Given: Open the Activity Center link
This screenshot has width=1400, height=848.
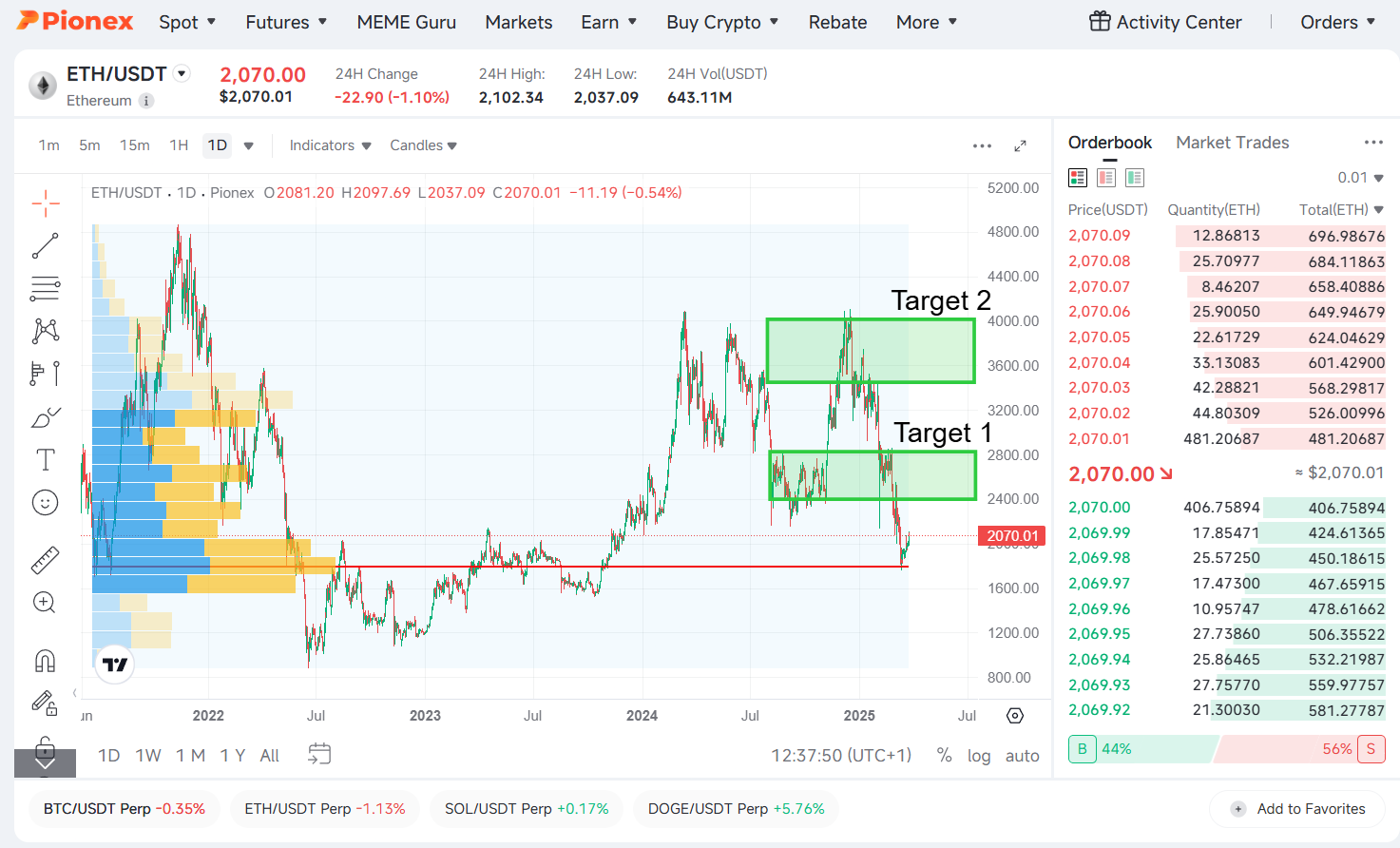Looking at the screenshot, I should click(x=1165, y=22).
